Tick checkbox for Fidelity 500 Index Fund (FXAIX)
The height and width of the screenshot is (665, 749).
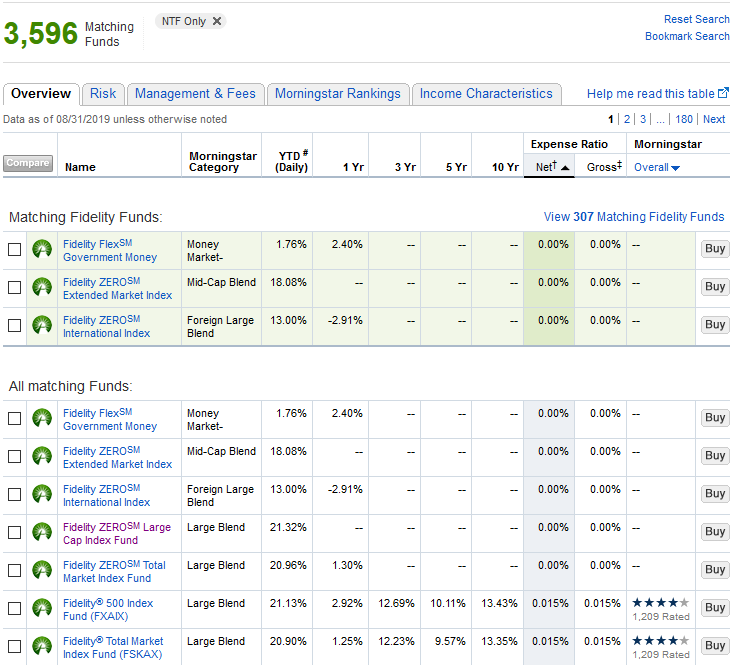coord(15,608)
